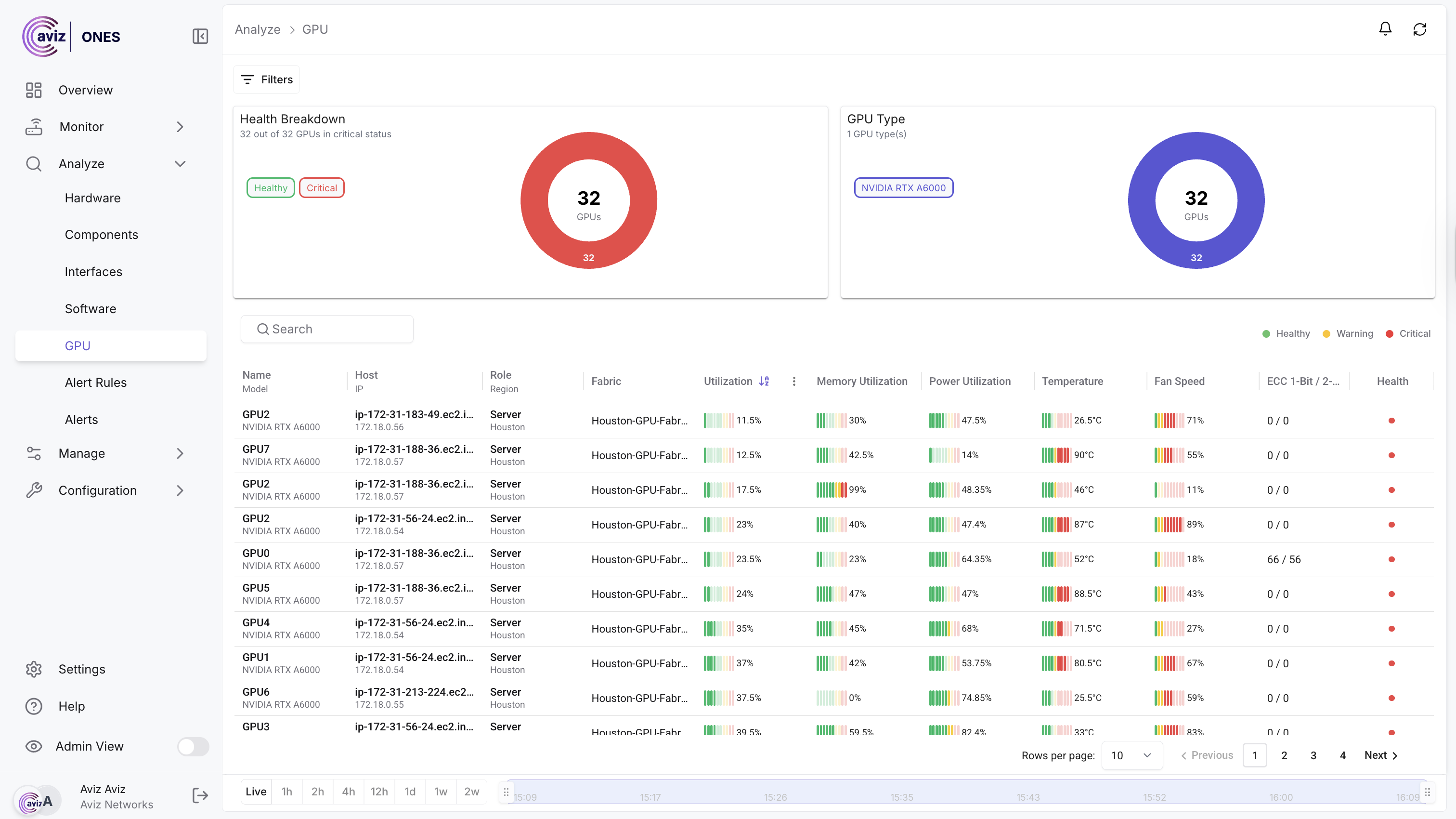Toggle the Critical filter chip
The width and height of the screenshot is (1456, 819).
322,188
